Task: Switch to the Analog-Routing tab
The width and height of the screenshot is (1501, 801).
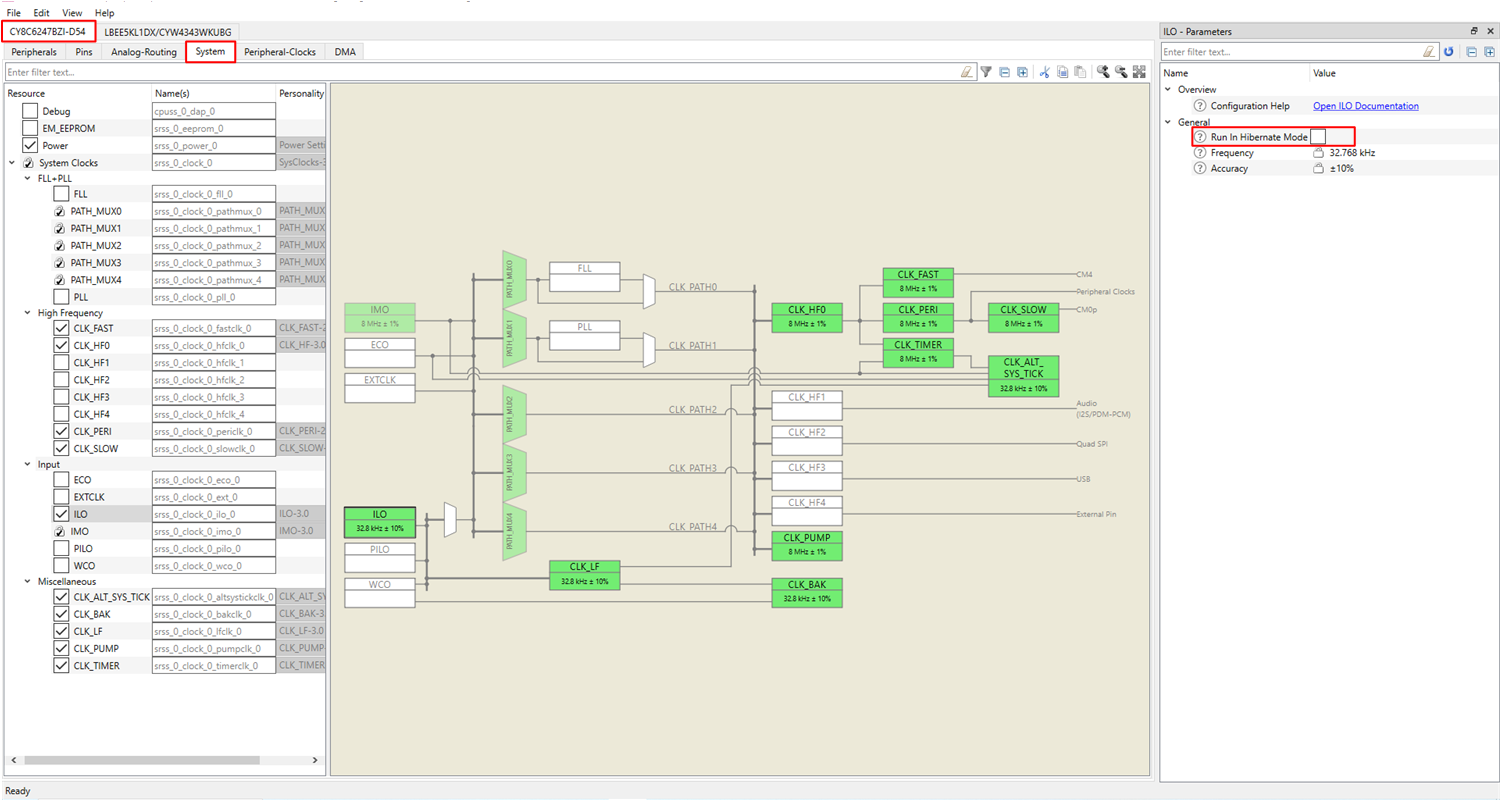Action: [x=144, y=51]
